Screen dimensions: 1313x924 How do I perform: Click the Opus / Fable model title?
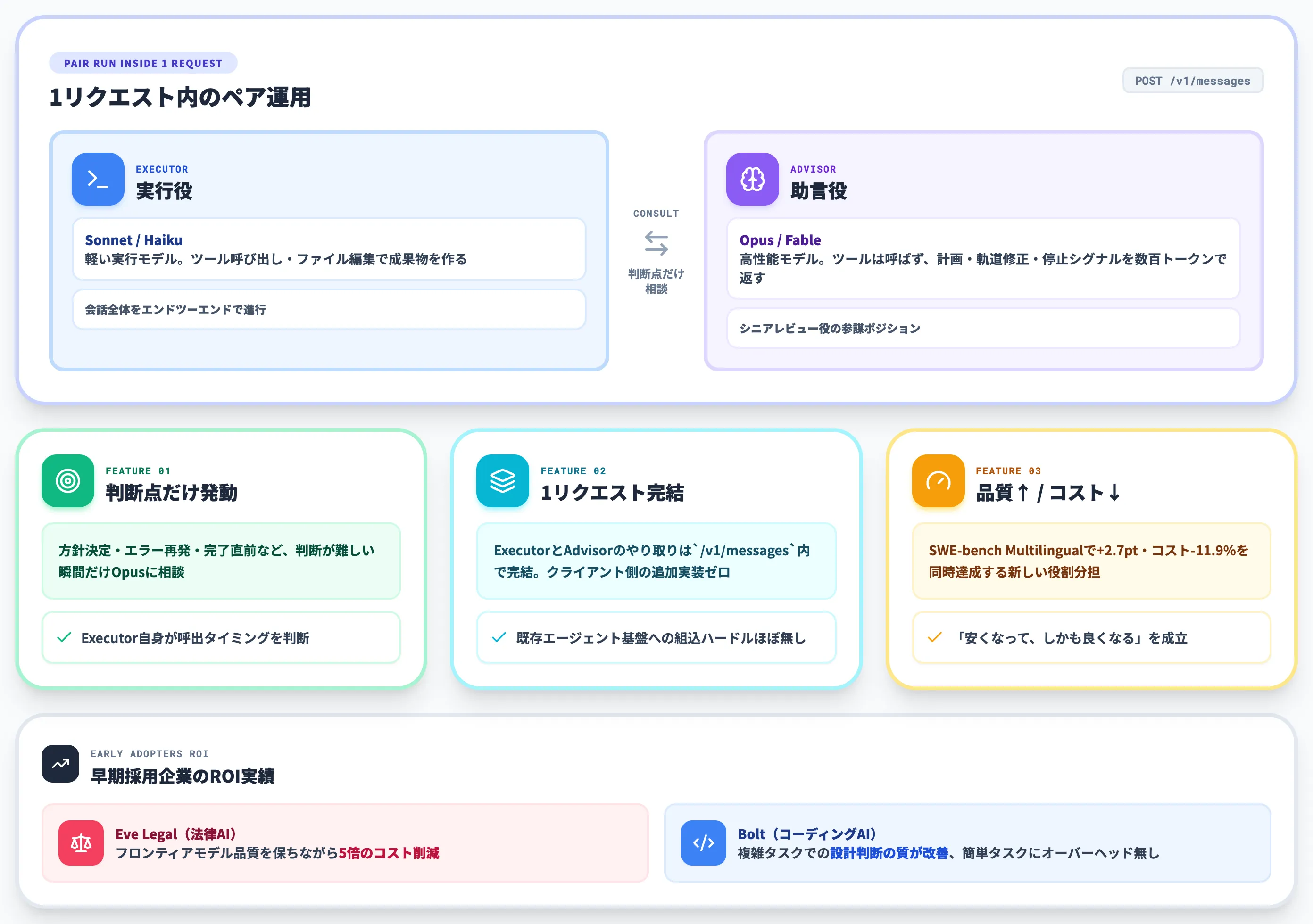pos(780,240)
